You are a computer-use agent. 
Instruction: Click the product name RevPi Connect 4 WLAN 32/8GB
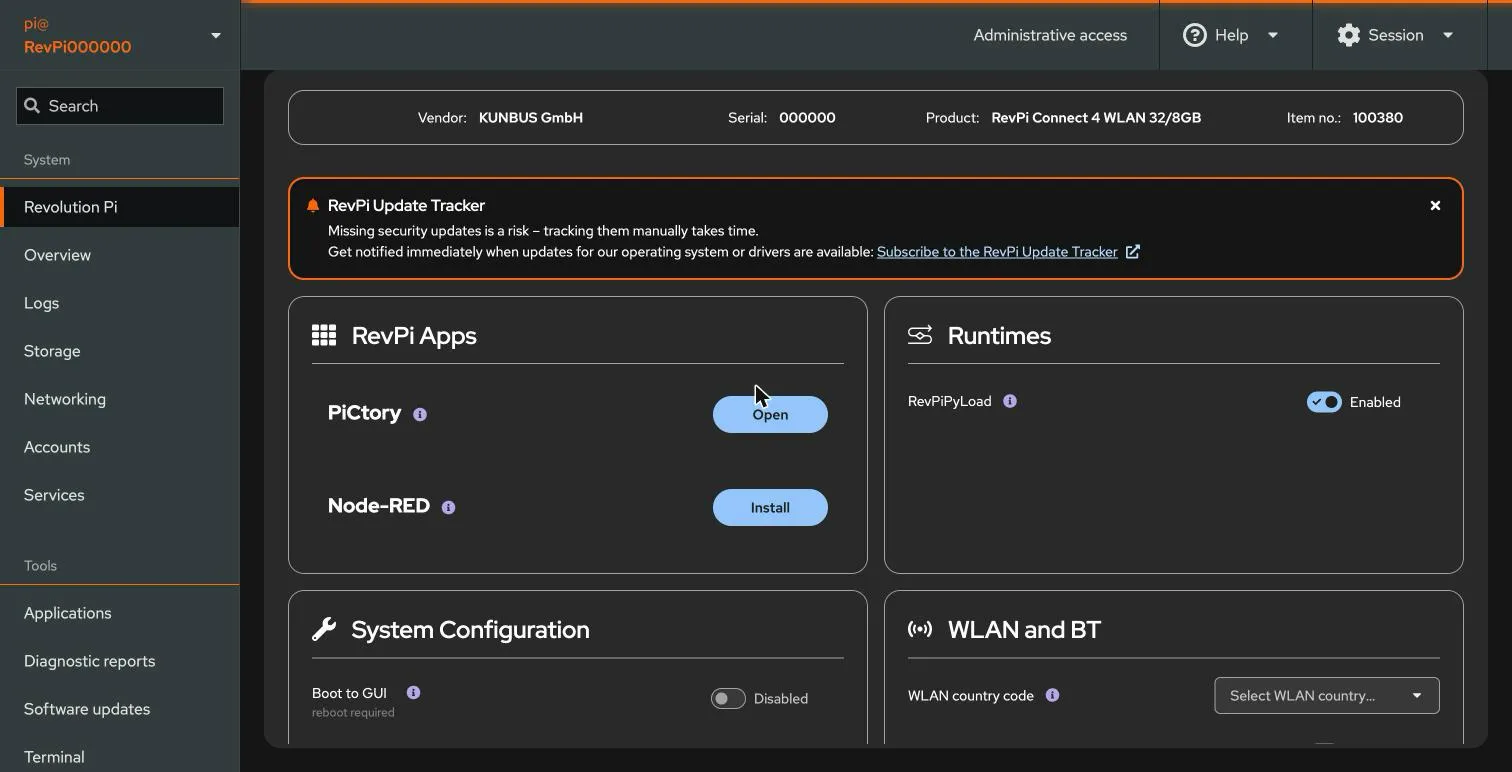[x=1096, y=118]
